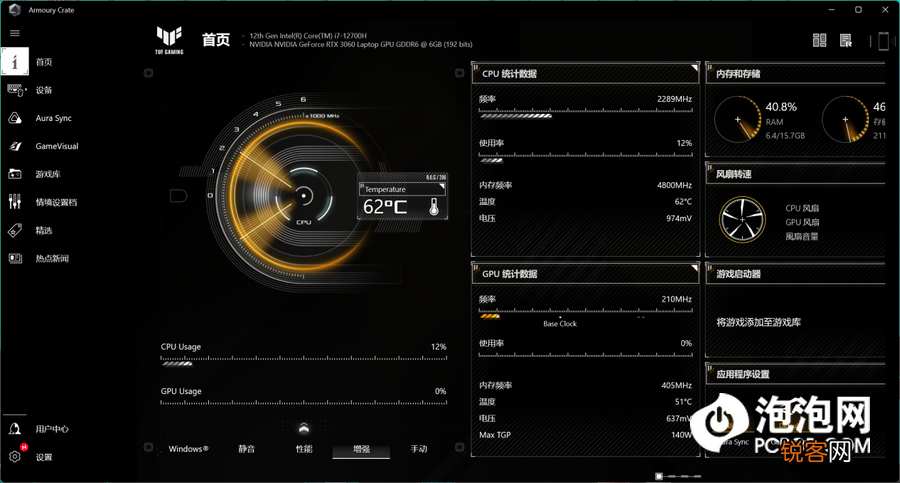Image resolution: width=900 pixels, height=483 pixels.
Task: Open the 游戏启动器 panel header
Action: click(796, 274)
